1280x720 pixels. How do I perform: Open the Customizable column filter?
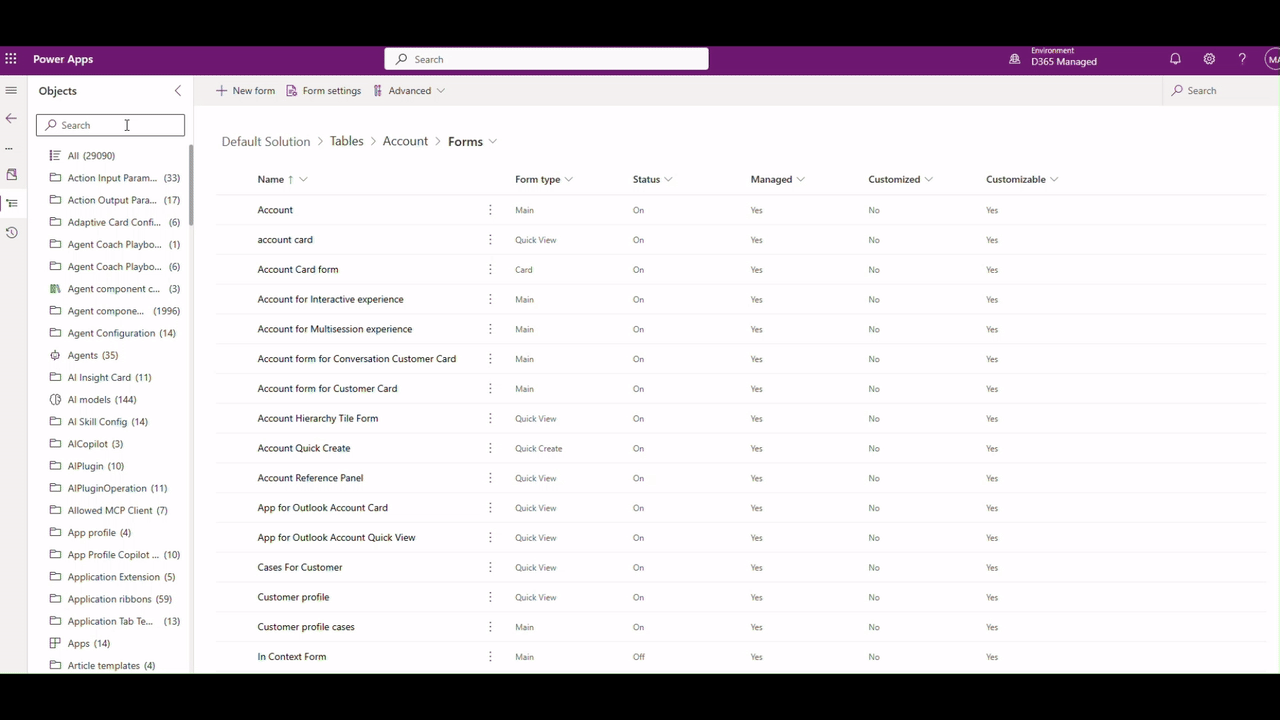tap(1054, 180)
